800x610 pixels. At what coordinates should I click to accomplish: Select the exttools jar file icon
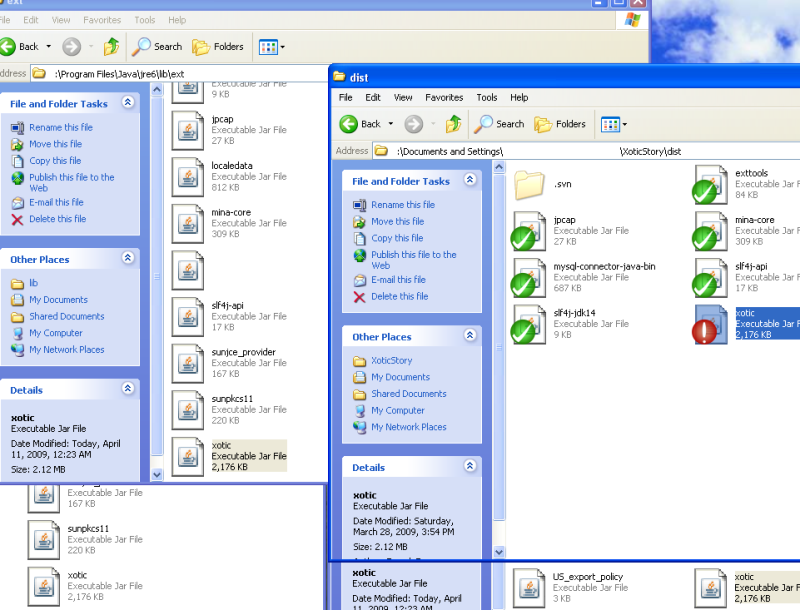711,185
